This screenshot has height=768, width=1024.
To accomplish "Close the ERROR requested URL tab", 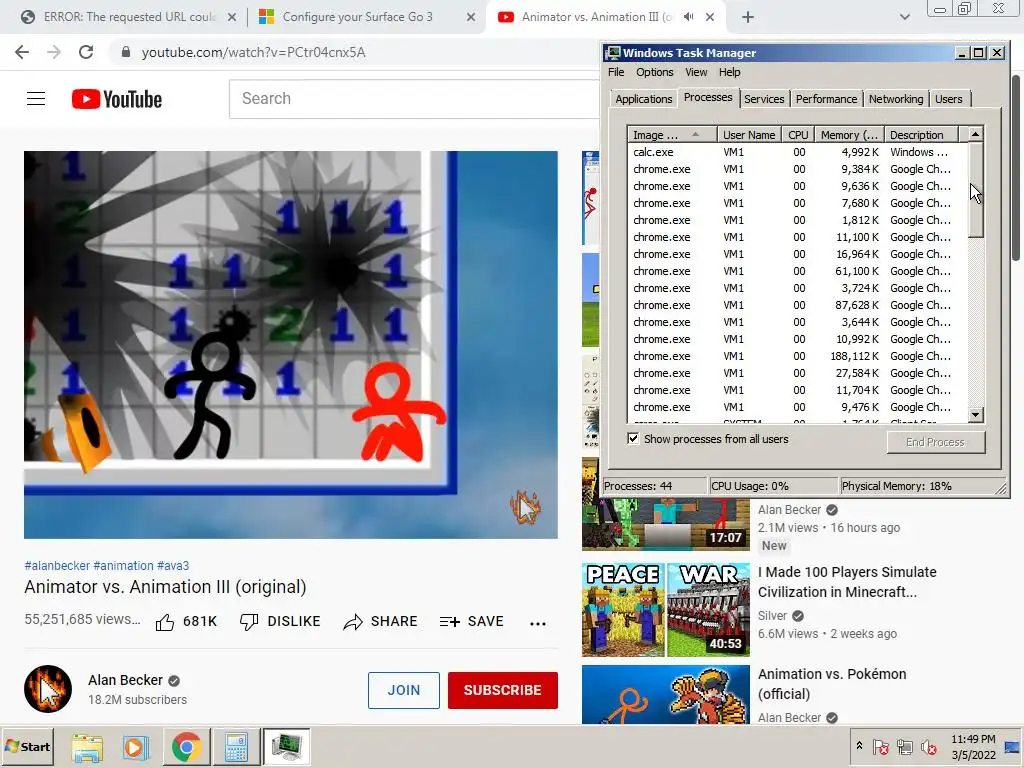I will click(232, 17).
